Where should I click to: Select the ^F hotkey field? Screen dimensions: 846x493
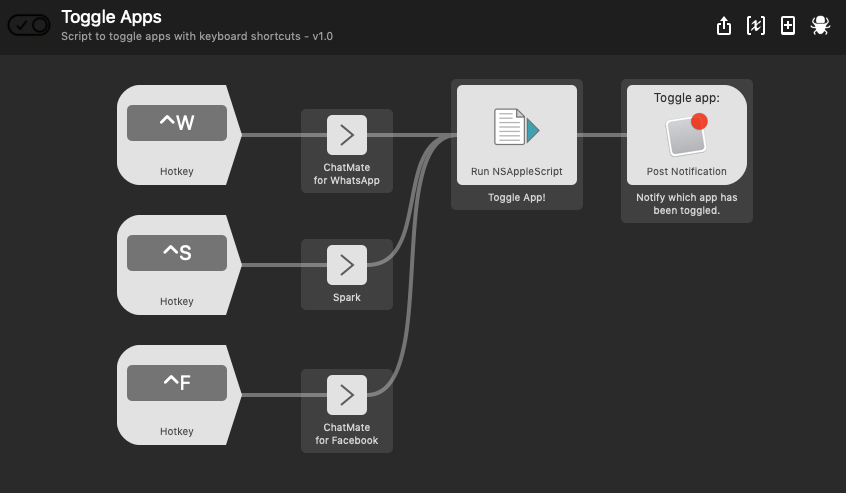click(177, 382)
